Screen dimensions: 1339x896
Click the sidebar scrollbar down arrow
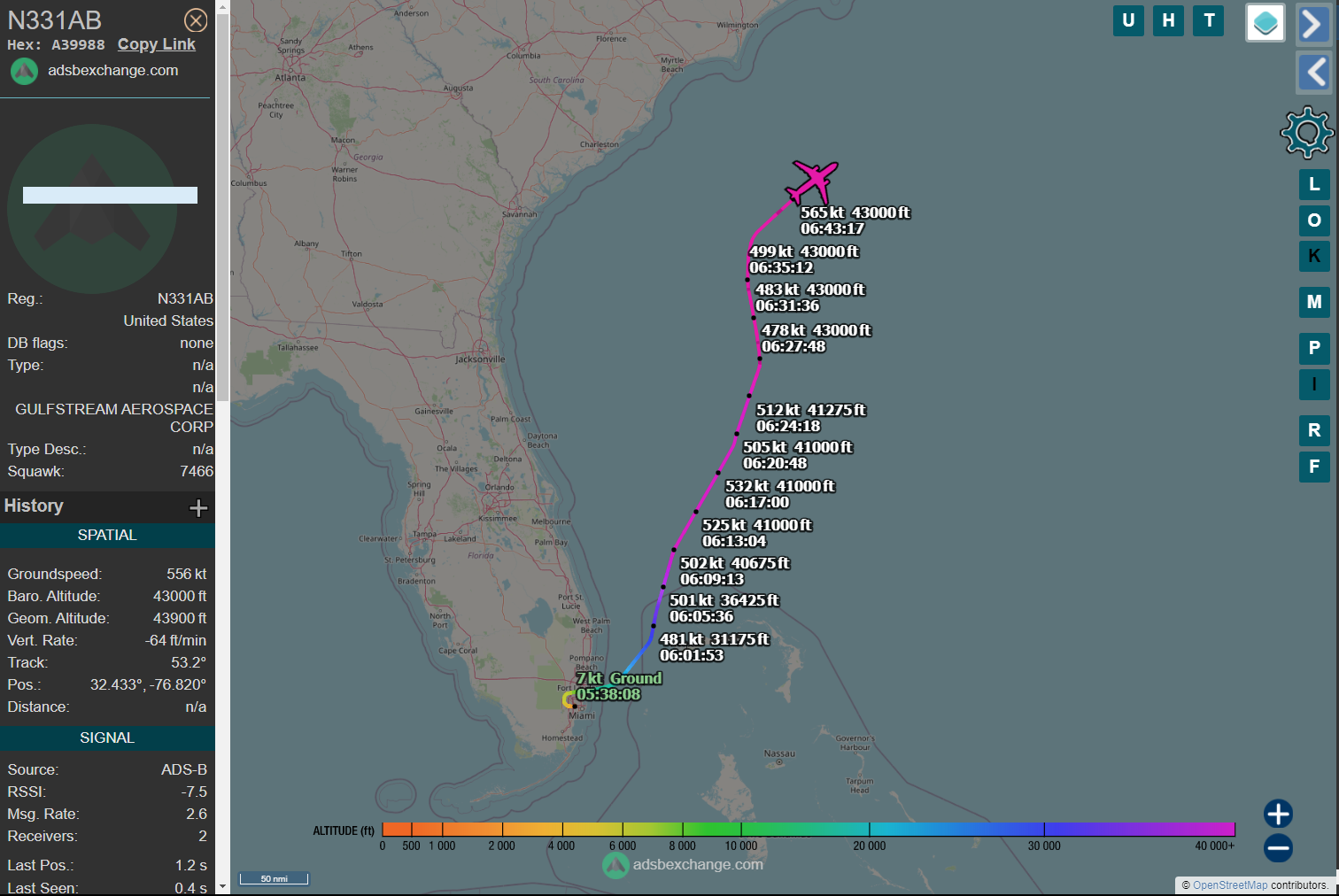pyautogui.click(x=222, y=885)
